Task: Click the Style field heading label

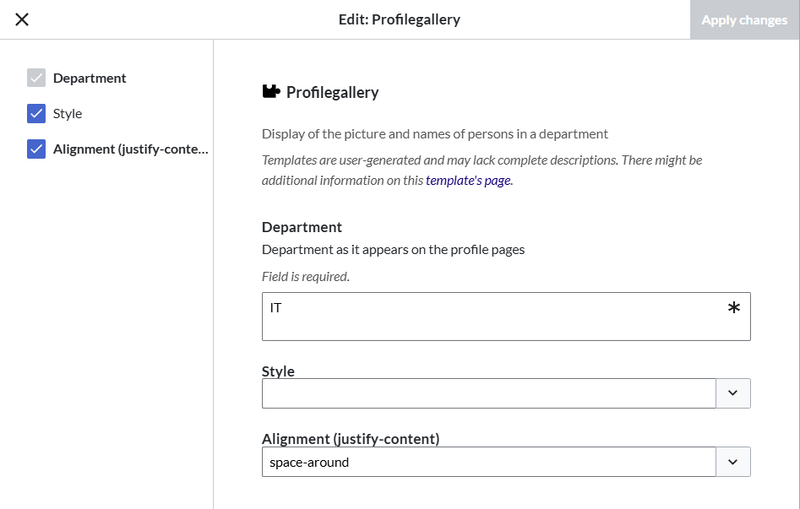Action: [x=278, y=371]
